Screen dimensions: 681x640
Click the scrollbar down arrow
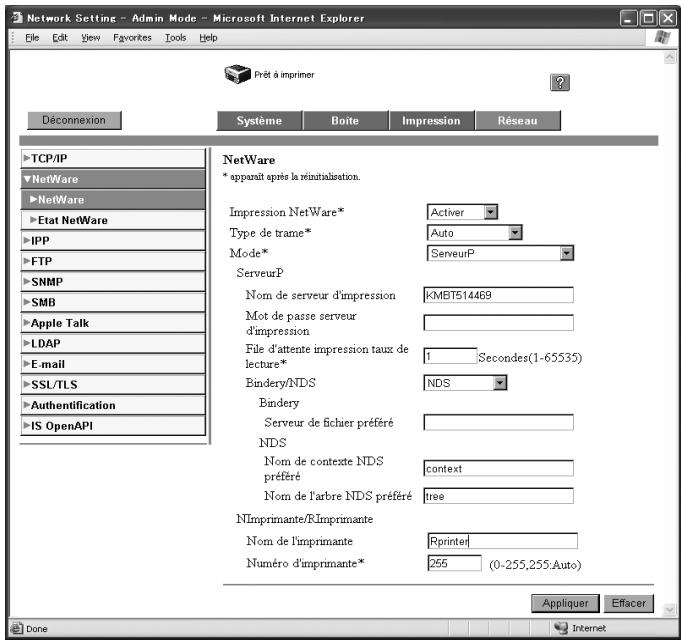[x=670, y=610]
